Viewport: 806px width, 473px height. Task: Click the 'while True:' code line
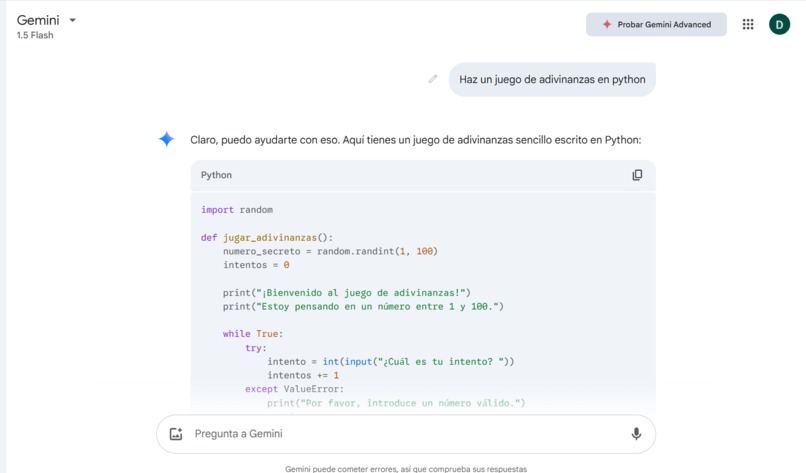pos(253,334)
